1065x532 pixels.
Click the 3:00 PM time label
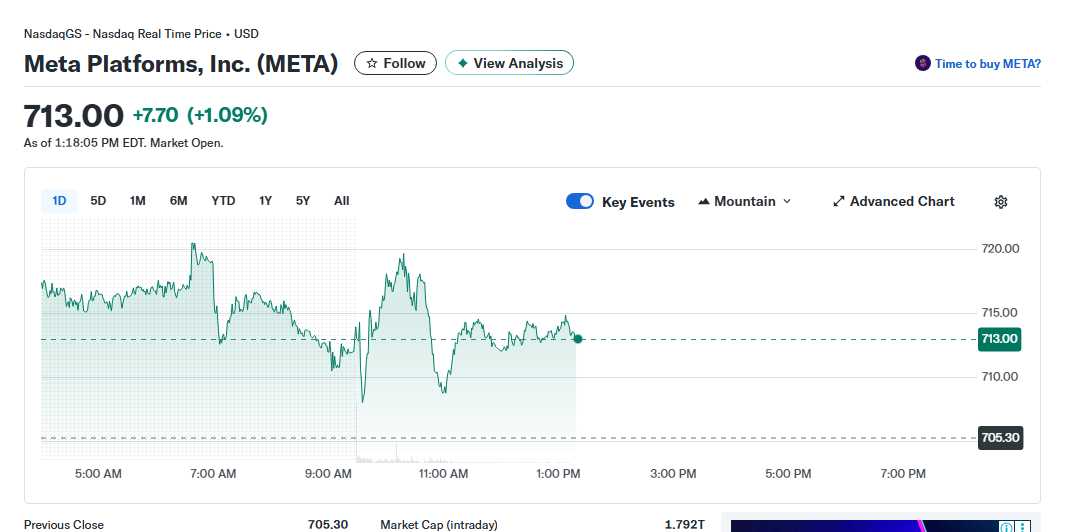pyautogui.click(x=673, y=474)
